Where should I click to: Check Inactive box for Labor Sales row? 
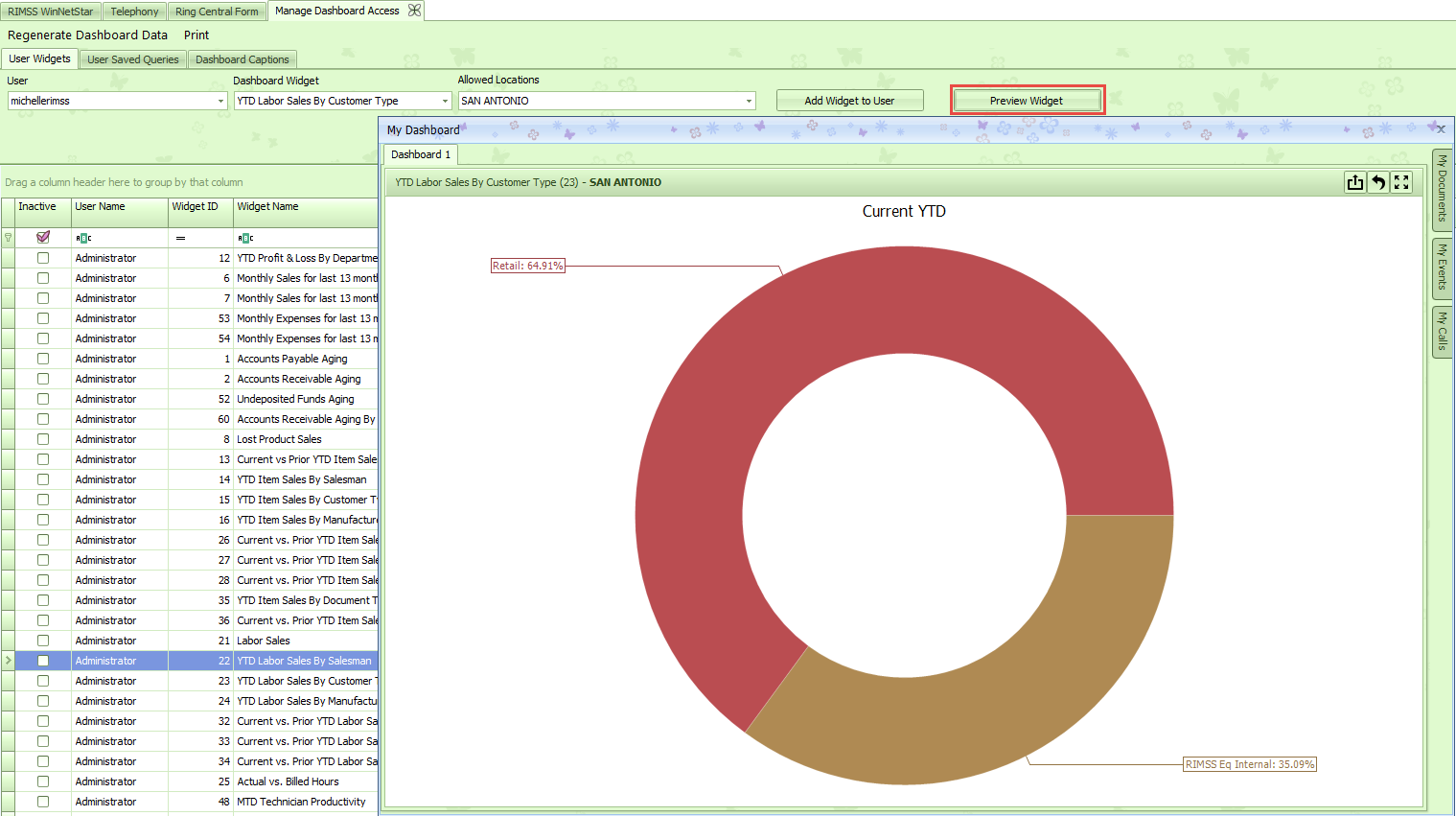(x=43, y=641)
